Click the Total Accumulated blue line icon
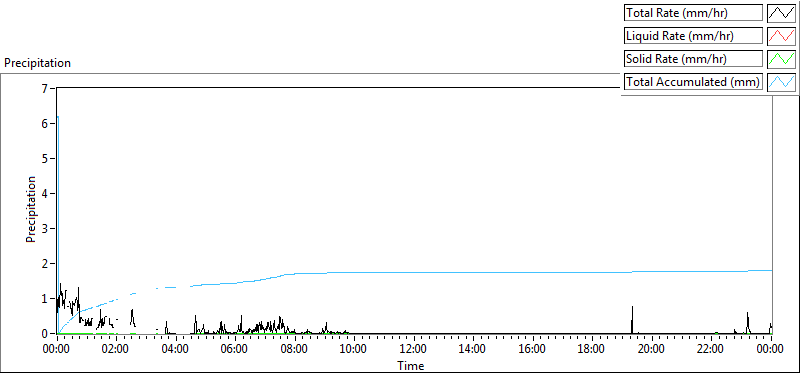This screenshot has width=800, height=373. 781,82
